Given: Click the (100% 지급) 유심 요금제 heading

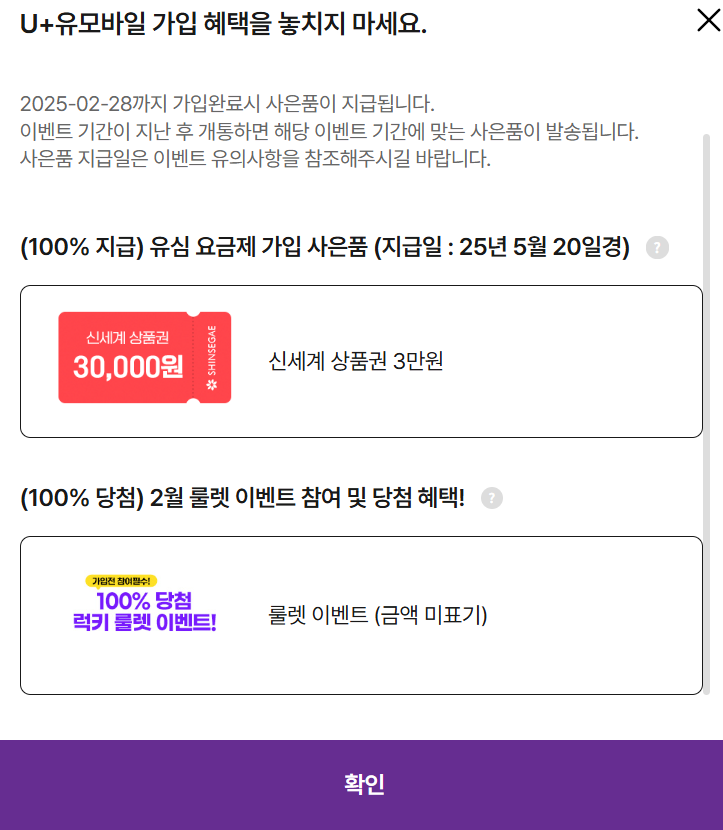Looking at the screenshot, I should click(325, 247).
